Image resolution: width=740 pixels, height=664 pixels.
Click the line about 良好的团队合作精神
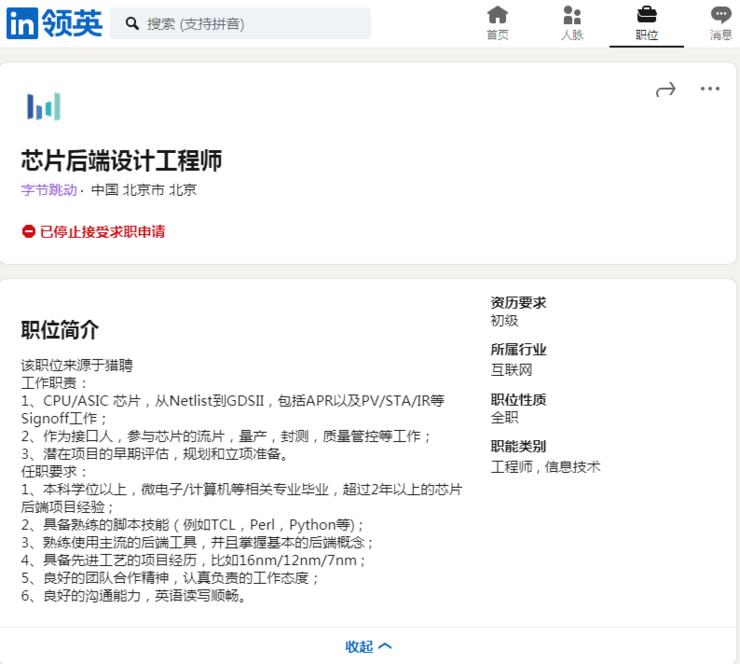click(x=170, y=578)
